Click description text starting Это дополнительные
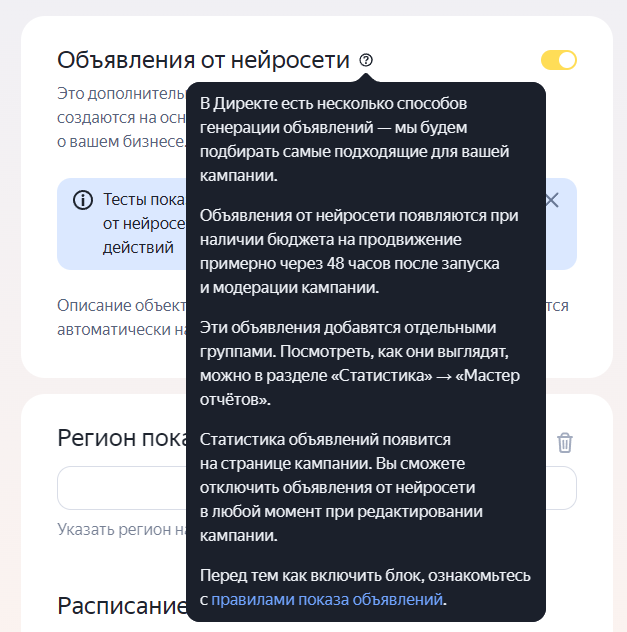Screen dimensions: 627x632 (x=120, y=93)
